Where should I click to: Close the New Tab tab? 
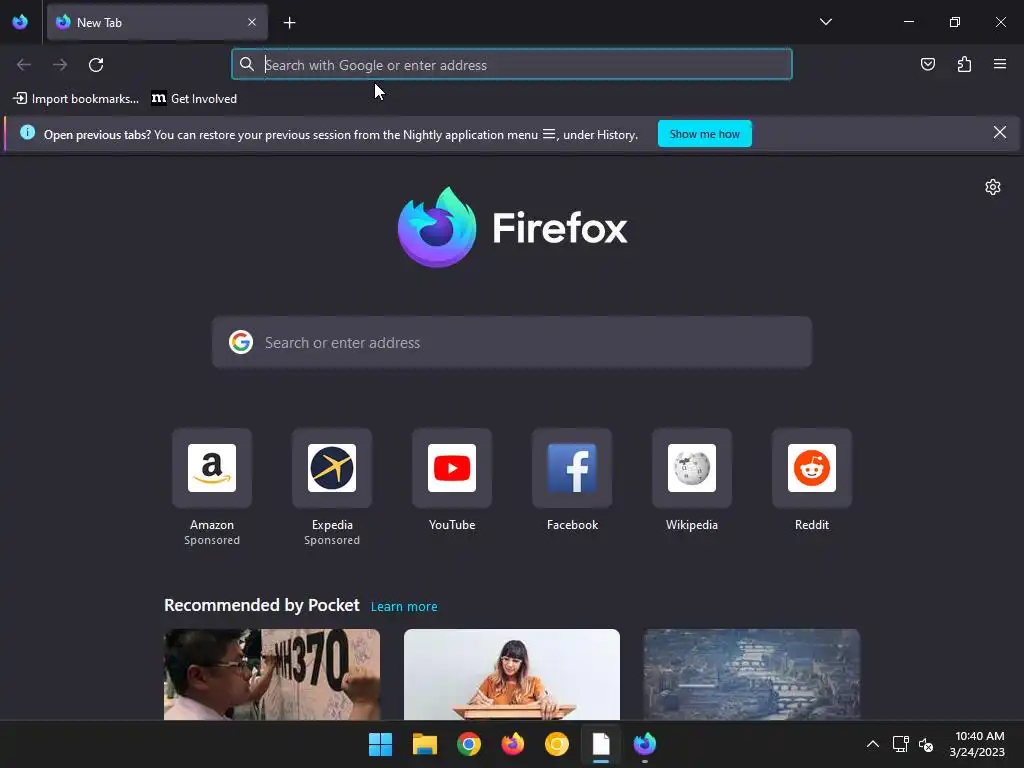(252, 22)
